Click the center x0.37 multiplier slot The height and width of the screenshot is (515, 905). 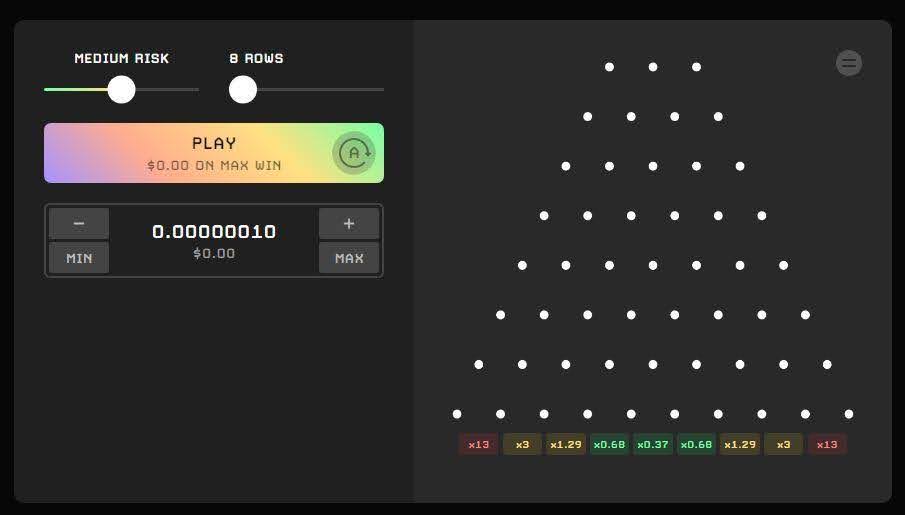(x=653, y=444)
